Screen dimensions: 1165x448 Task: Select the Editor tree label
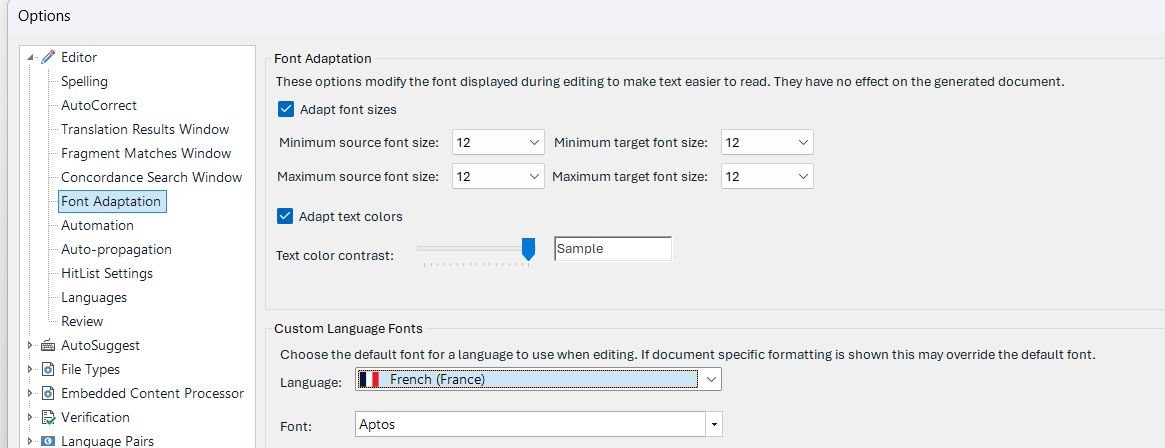79,57
